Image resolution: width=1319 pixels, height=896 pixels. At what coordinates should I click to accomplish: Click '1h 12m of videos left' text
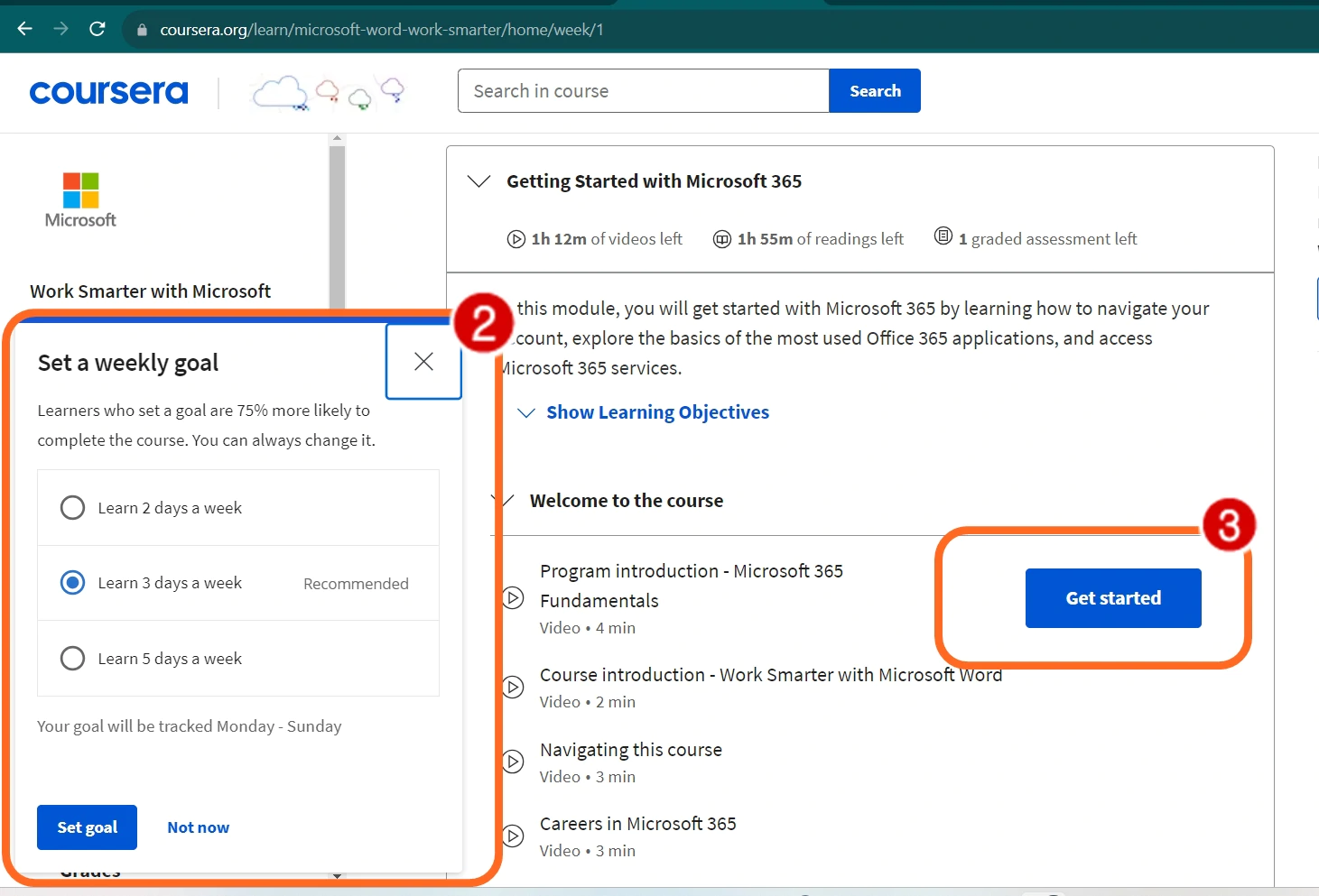[607, 239]
